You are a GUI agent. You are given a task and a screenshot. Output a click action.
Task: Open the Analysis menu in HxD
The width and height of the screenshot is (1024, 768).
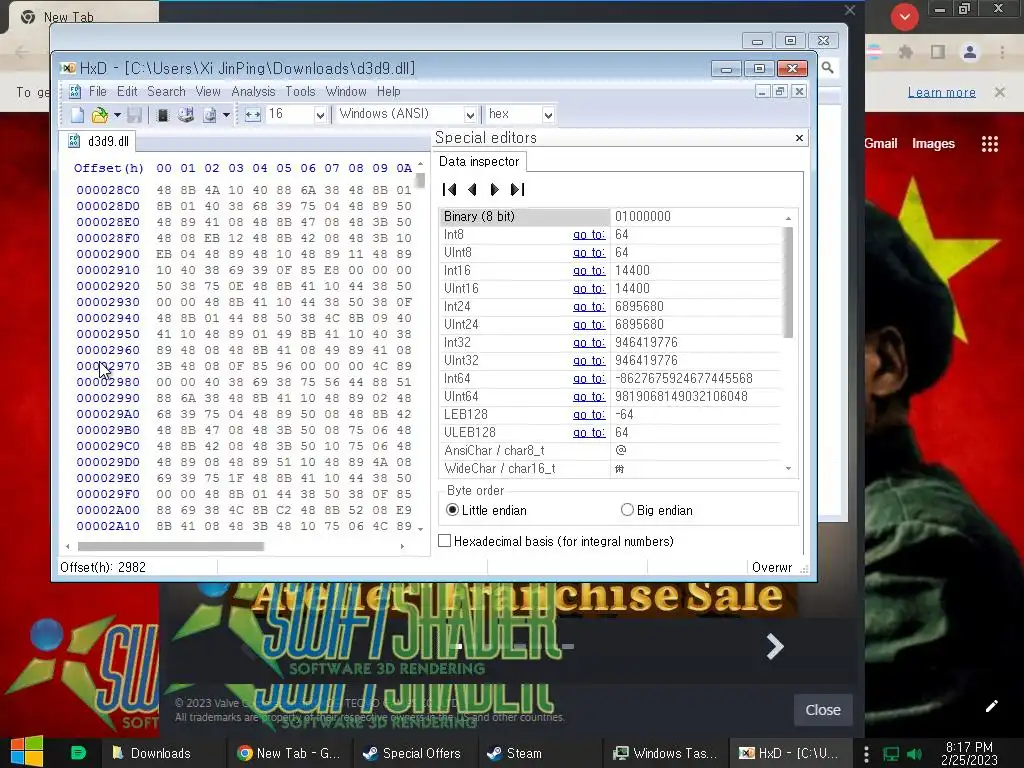point(253,91)
